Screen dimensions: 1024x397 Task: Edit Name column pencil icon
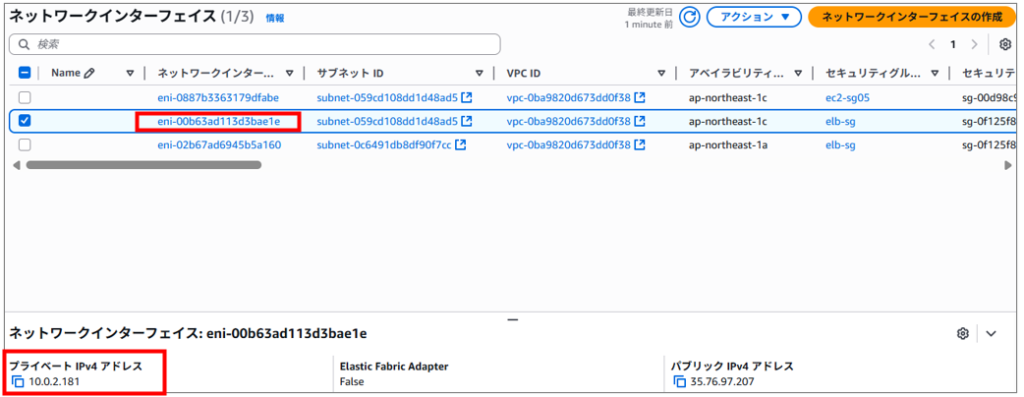tap(89, 73)
